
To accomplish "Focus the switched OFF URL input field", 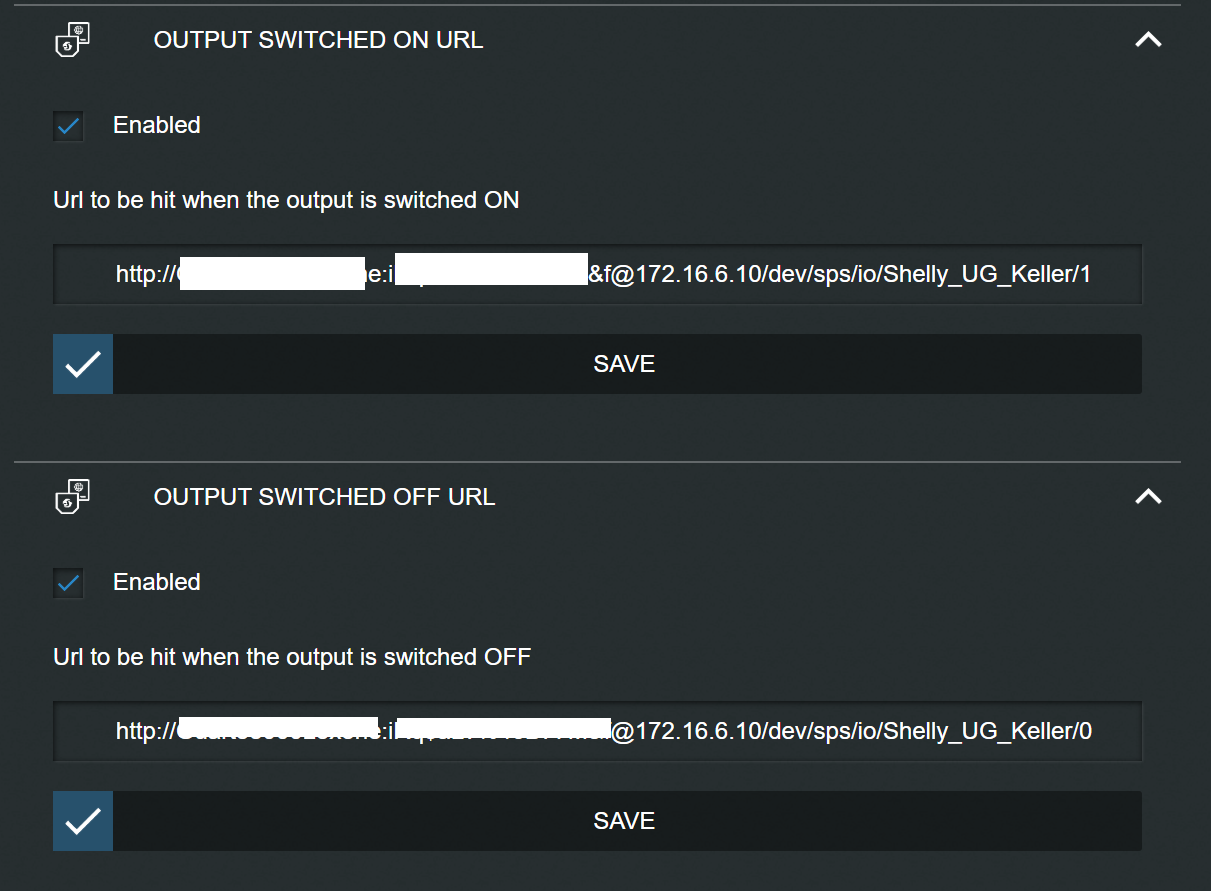I will pyautogui.click(x=597, y=731).
